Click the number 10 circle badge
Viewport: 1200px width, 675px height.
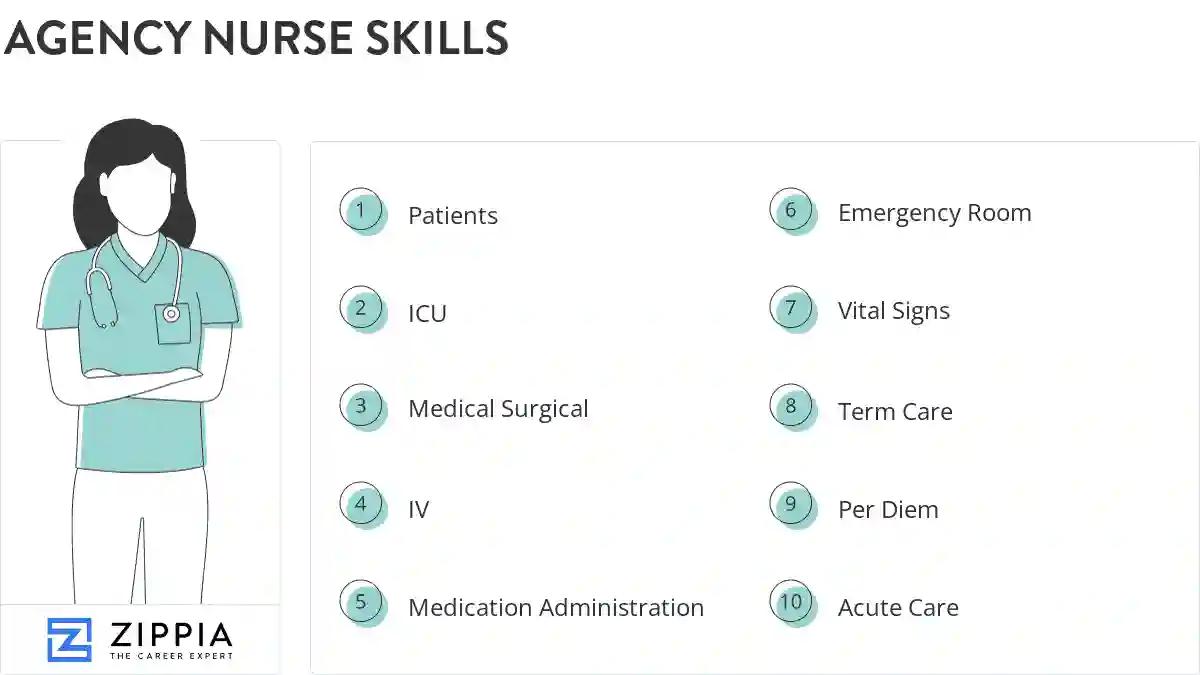(x=791, y=603)
